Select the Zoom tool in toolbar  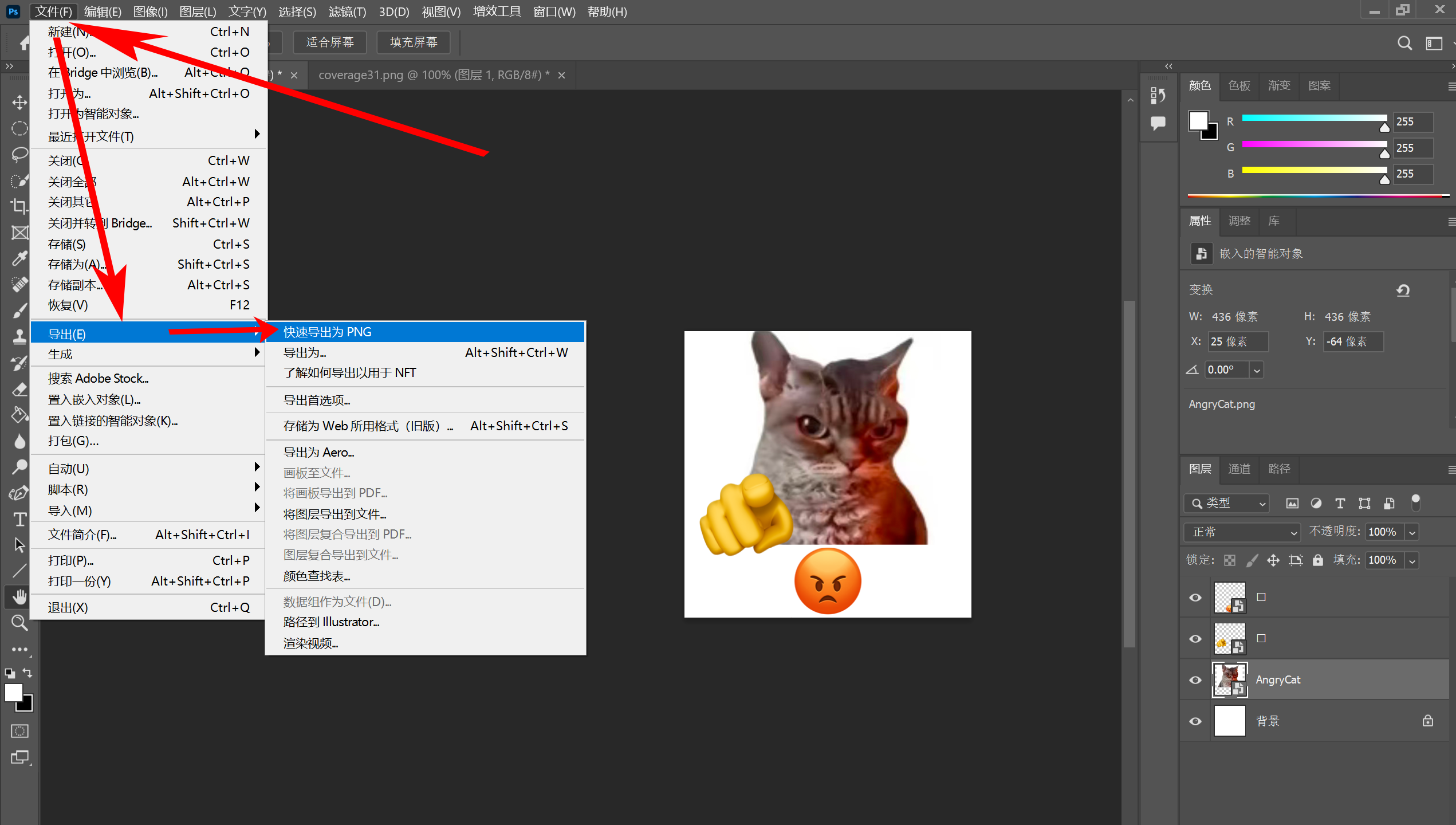[x=19, y=623]
